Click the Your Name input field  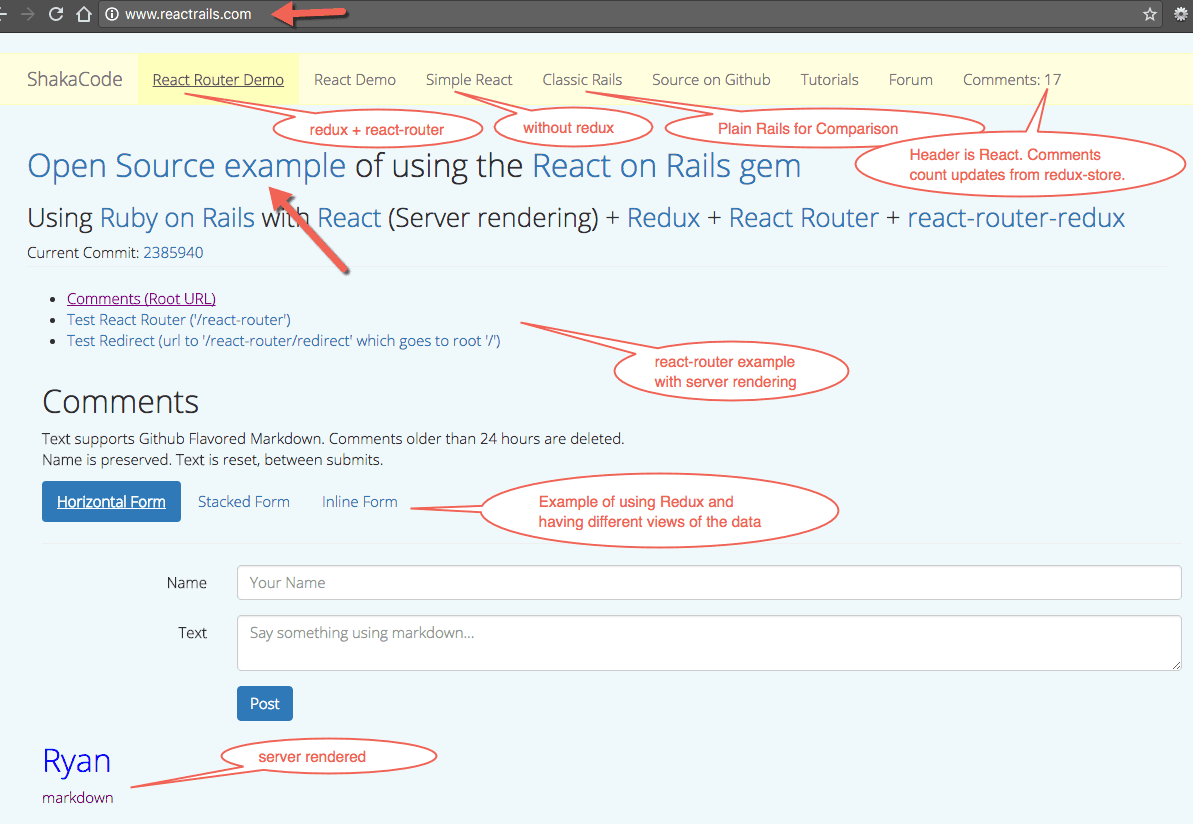point(709,583)
